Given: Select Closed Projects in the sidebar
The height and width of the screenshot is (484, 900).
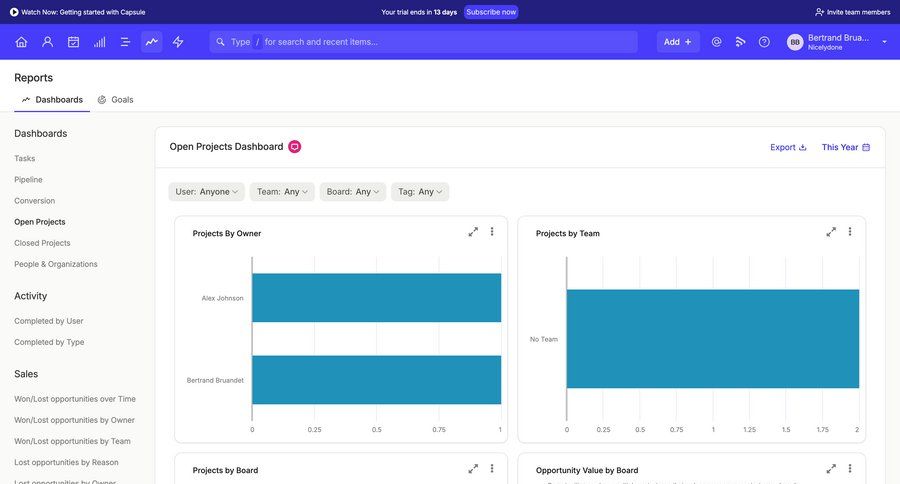Looking at the screenshot, I should pos(42,243).
